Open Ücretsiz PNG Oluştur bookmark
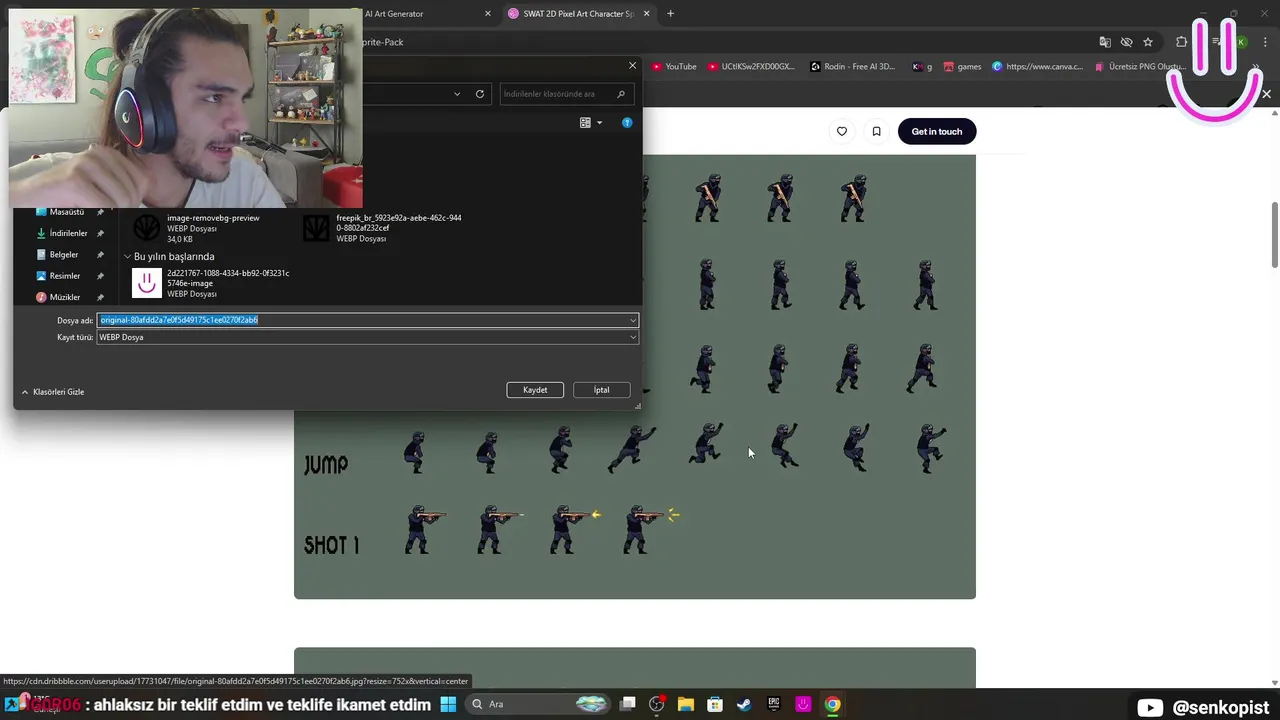Screen dimensions: 1280x720 (x=1139, y=67)
